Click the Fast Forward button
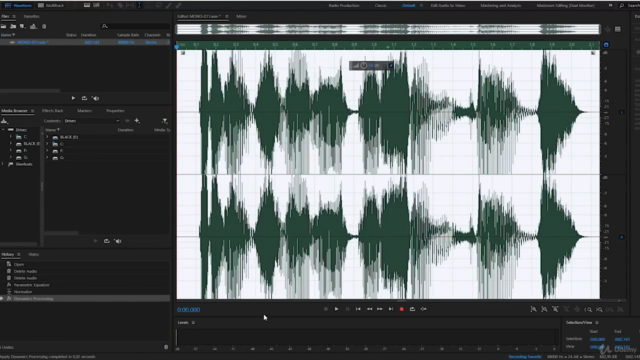 (x=380, y=309)
